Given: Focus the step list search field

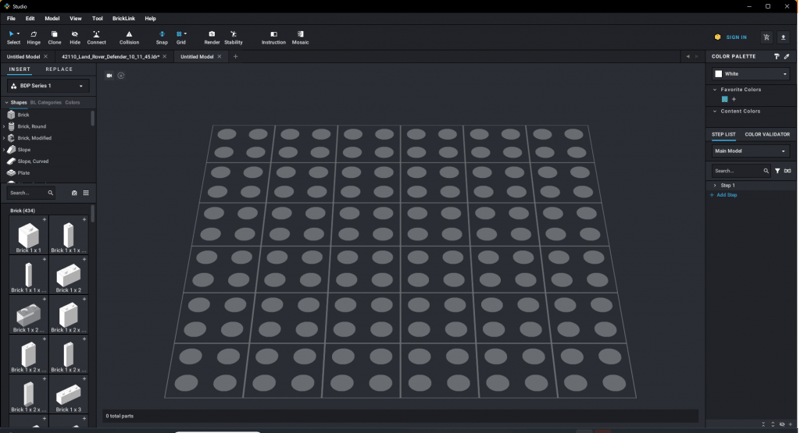Looking at the screenshot, I should coord(738,171).
